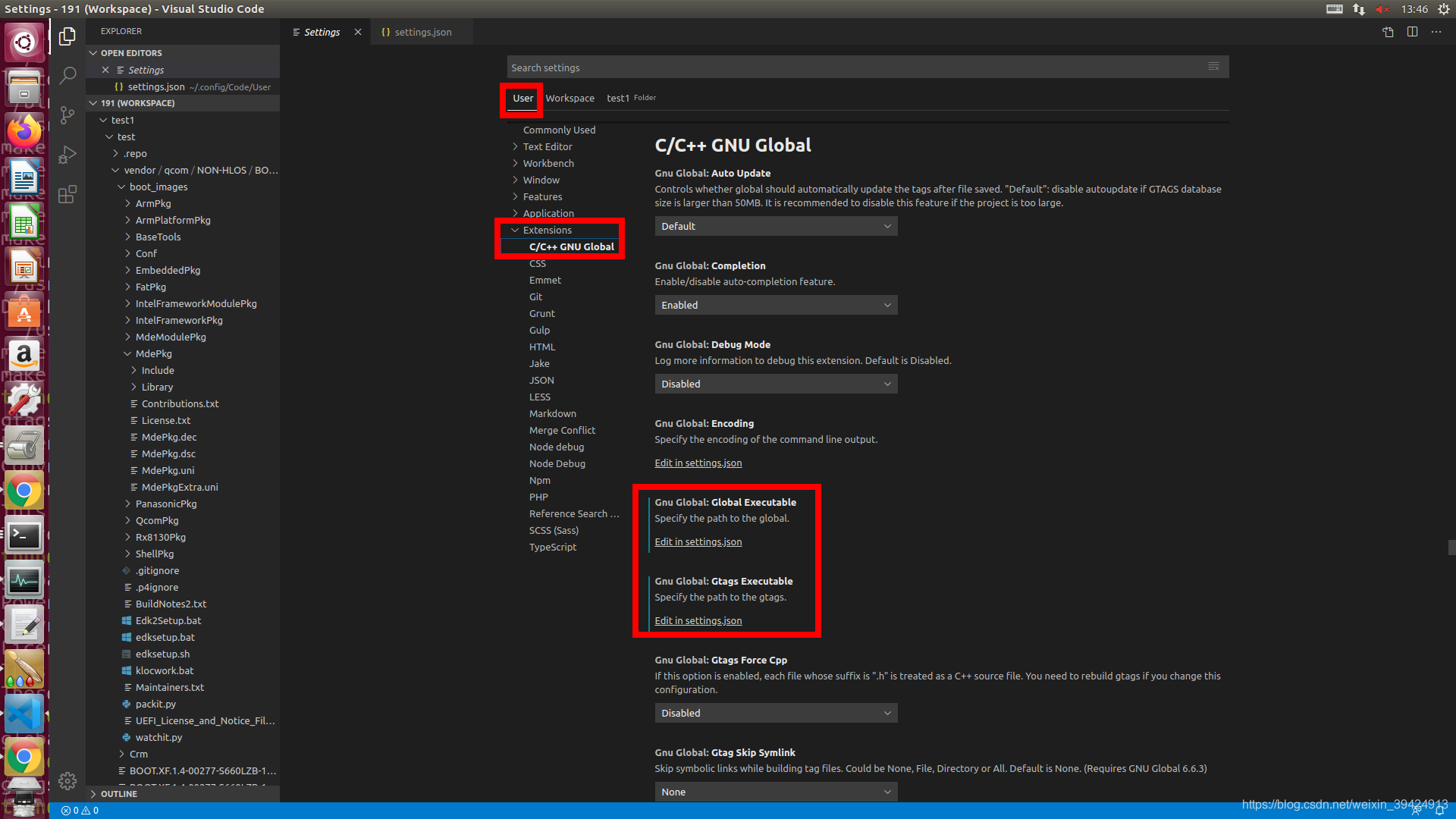Select TypeScript extension settings
Viewport: 1456px width, 819px height.
552,547
